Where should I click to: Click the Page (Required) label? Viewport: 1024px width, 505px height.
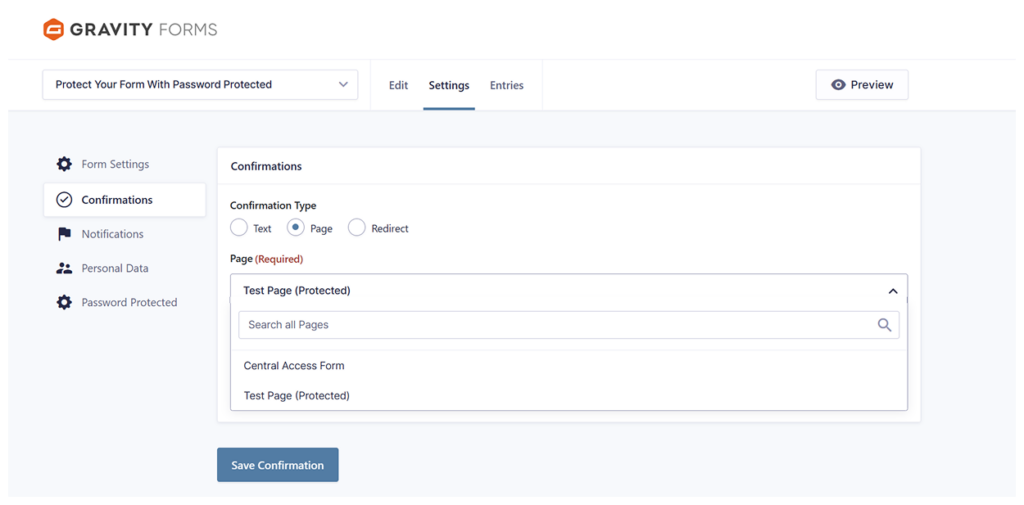click(x=266, y=259)
